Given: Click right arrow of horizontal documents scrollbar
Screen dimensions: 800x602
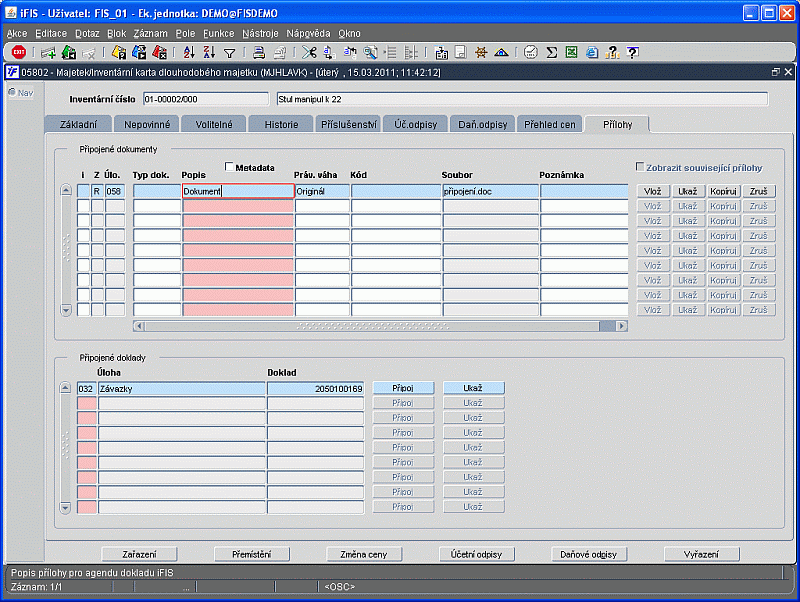Looking at the screenshot, I should [x=621, y=326].
